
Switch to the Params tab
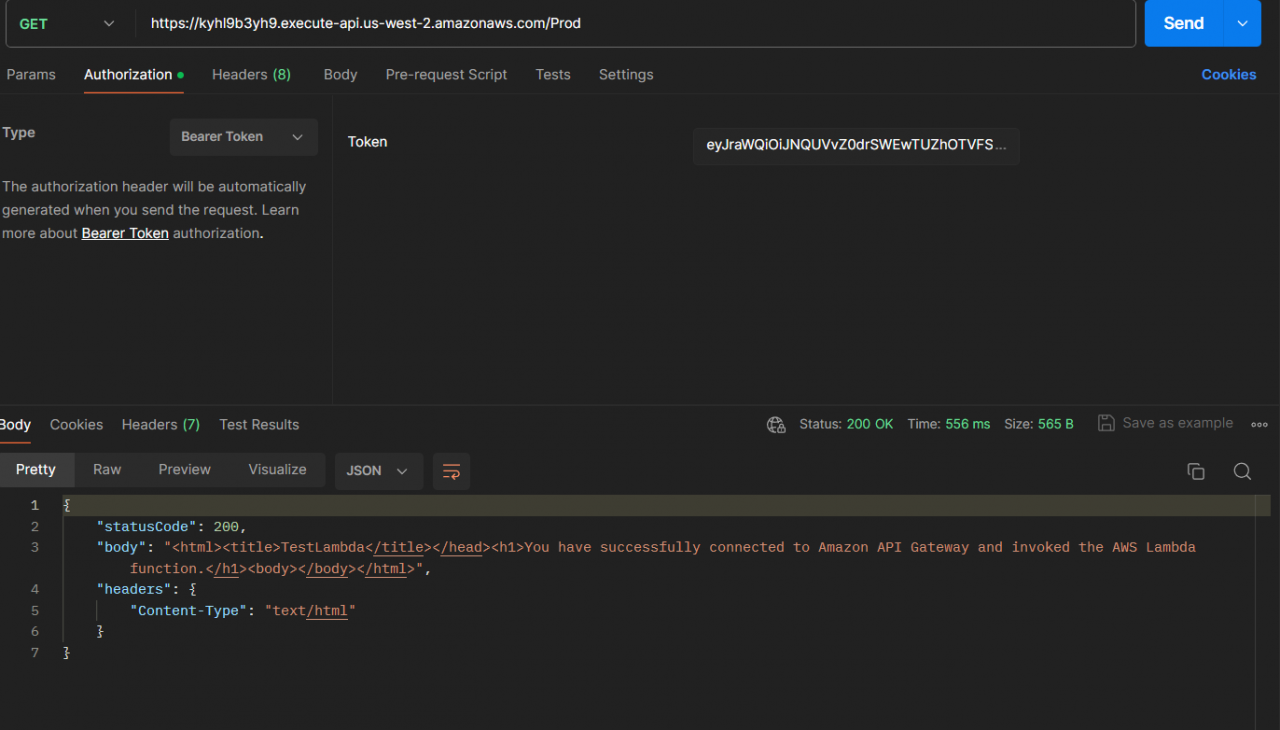click(x=31, y=75)
